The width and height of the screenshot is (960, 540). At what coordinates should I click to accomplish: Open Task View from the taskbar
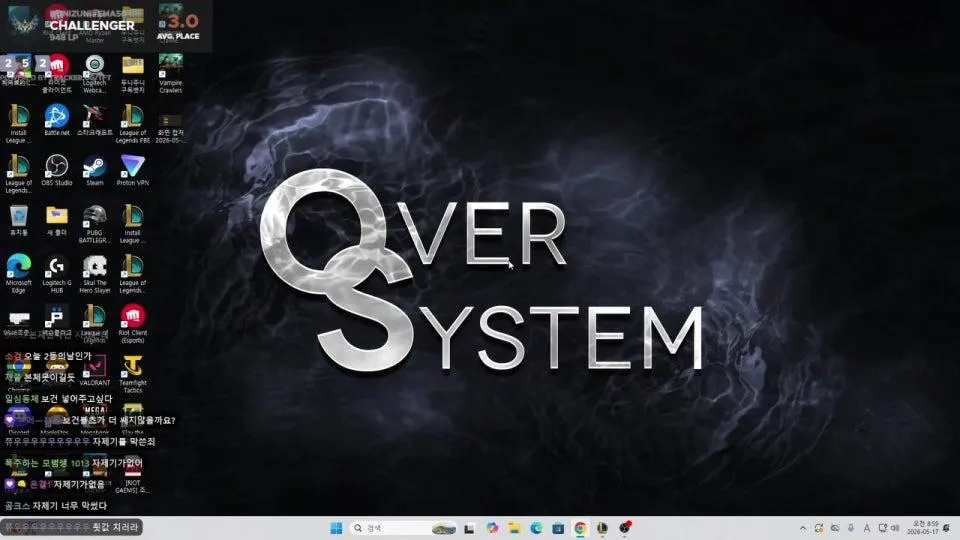470,528
